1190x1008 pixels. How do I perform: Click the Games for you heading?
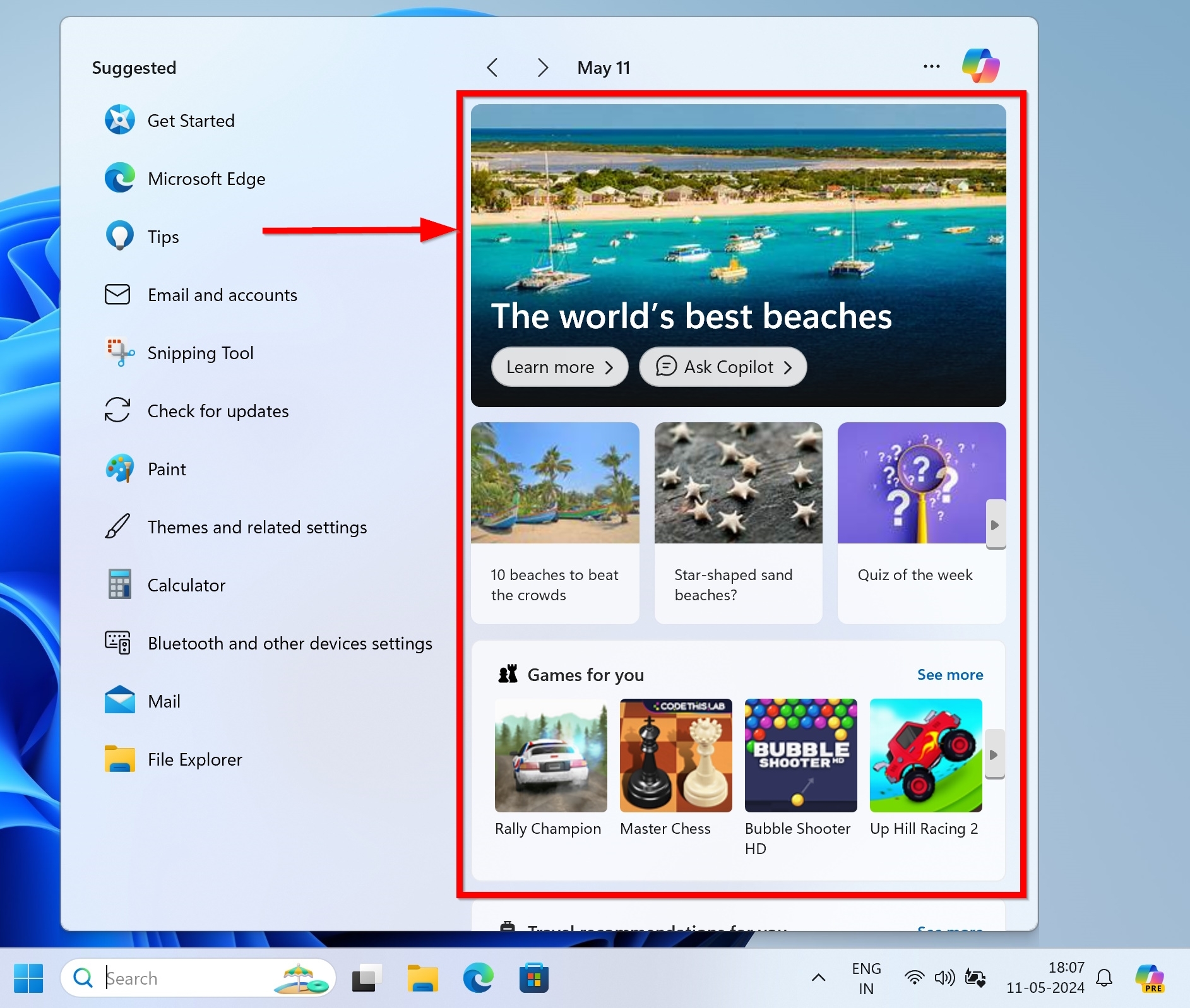[x=585, y=675]
